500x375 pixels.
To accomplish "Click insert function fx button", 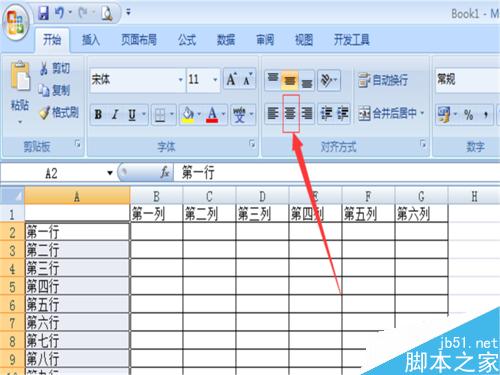I will (165, 173).
